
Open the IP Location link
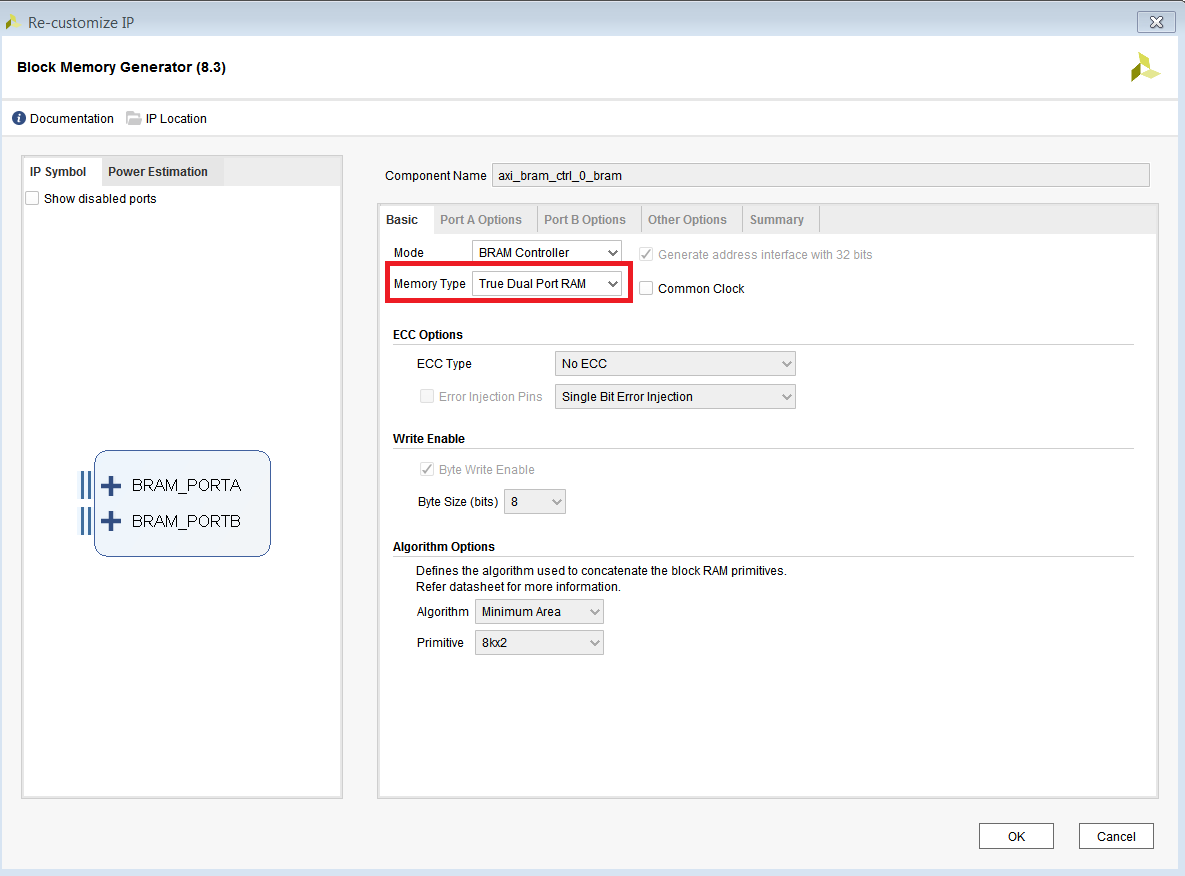176,119
